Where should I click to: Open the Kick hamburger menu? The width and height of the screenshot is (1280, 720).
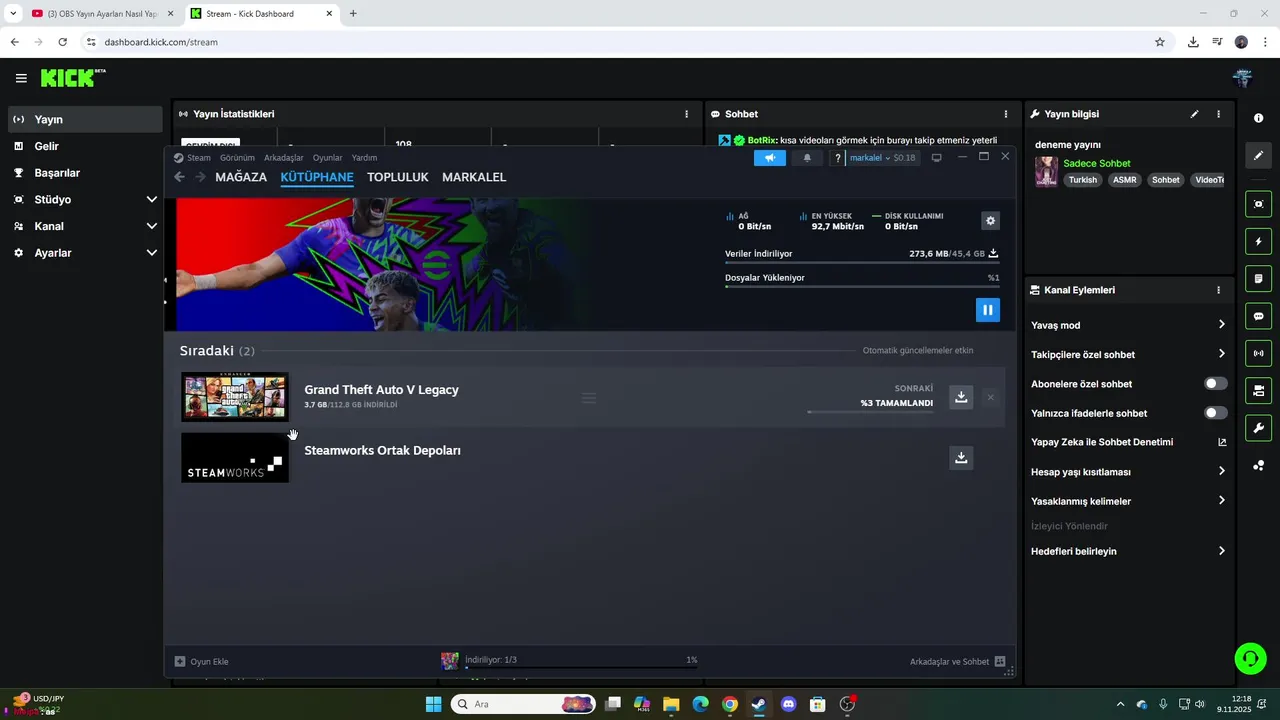[x=21, y=78]
